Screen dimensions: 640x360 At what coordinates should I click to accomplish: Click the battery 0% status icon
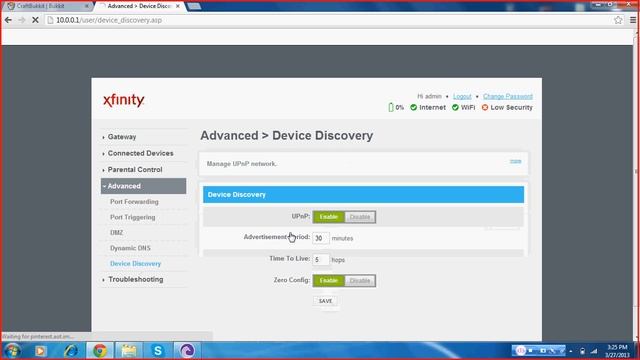coord(391,107)
